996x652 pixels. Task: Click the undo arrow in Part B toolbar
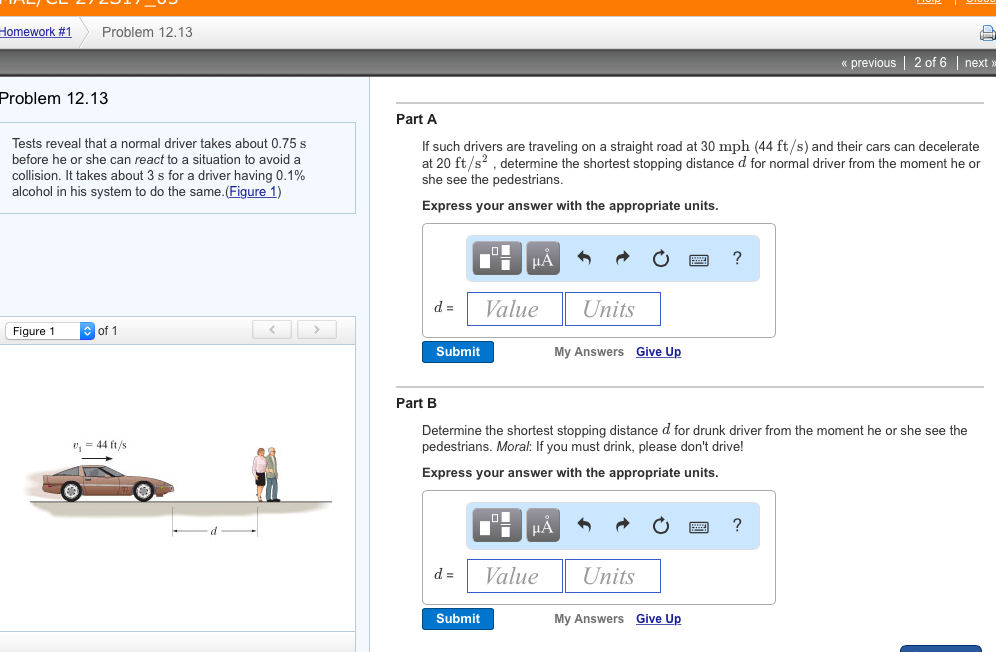tap(584, 525)
